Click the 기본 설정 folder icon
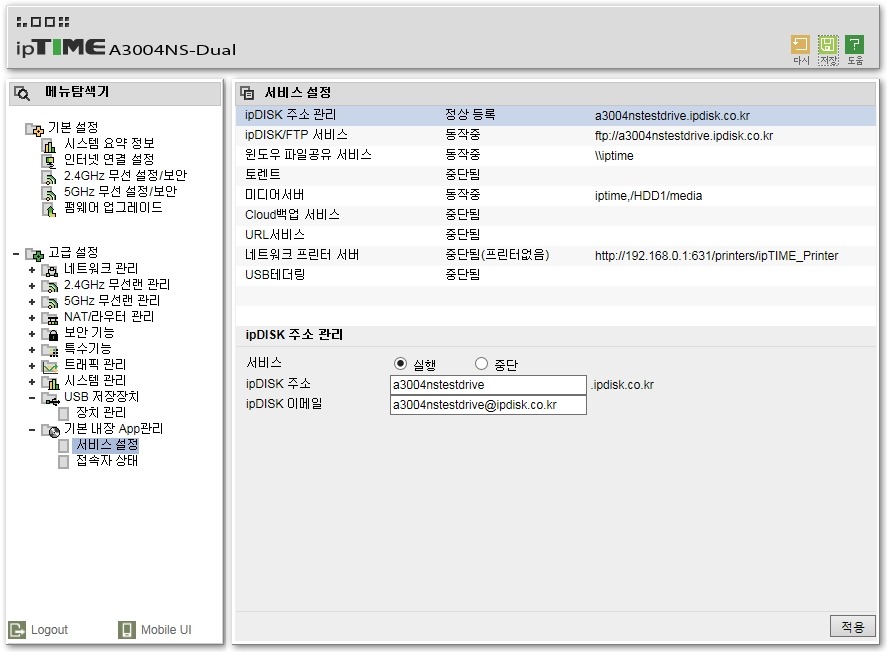Image resolution: width=890 pixels, height=655 pixels. [34, 129]
